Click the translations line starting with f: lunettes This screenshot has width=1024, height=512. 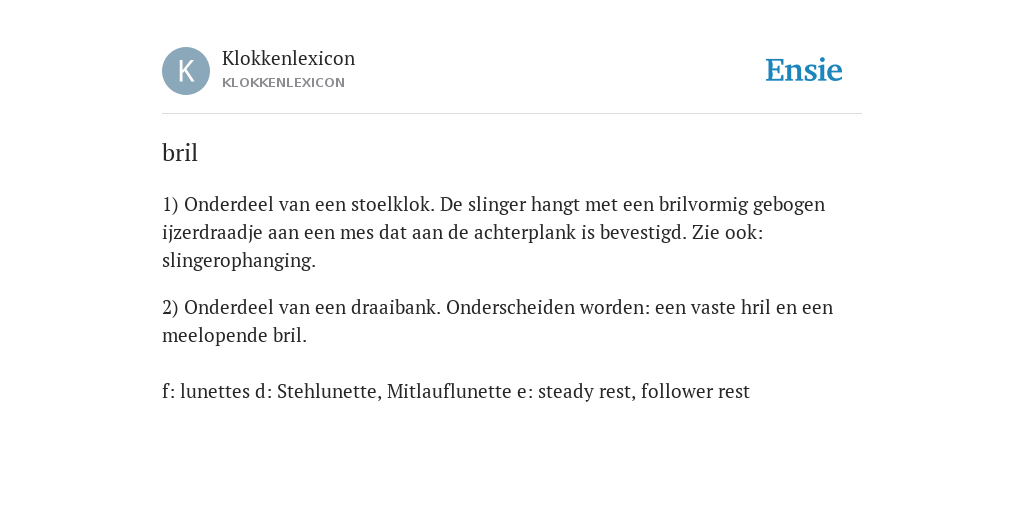[456, 391]
